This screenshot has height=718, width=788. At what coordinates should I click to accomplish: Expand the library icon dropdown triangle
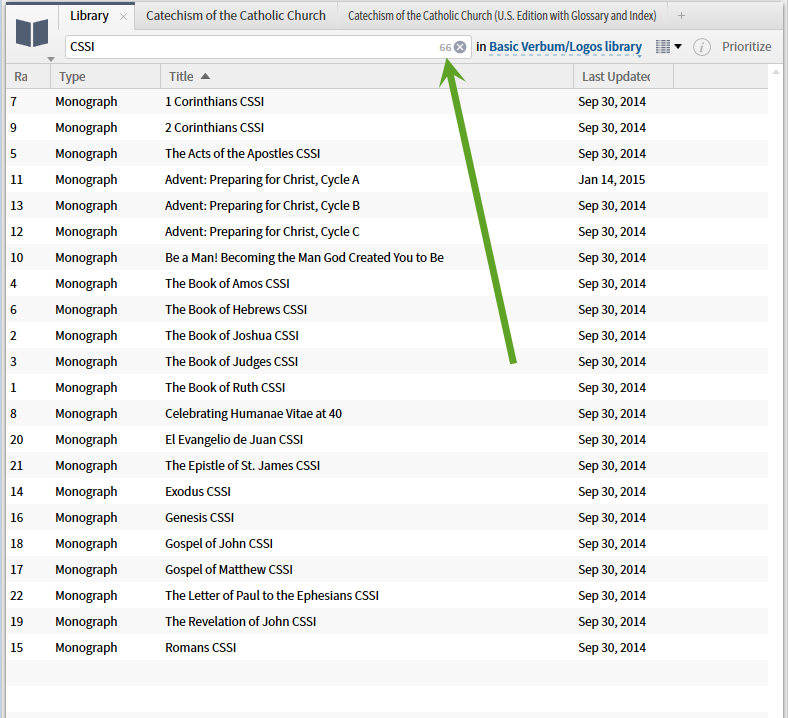pyautogui.click(x=50, y=59)
